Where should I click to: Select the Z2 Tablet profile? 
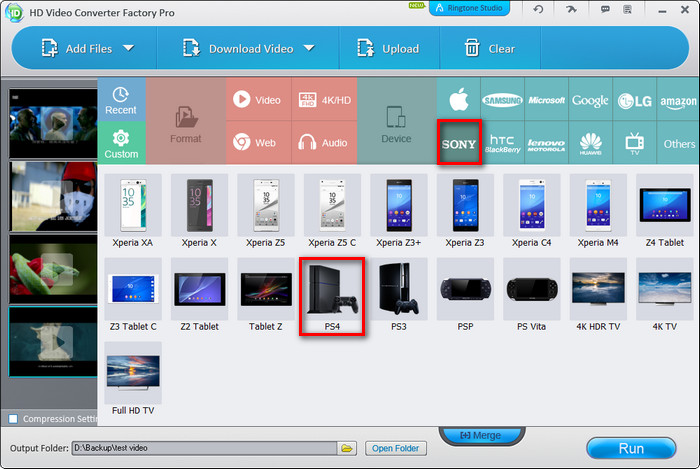pos(199,295)
